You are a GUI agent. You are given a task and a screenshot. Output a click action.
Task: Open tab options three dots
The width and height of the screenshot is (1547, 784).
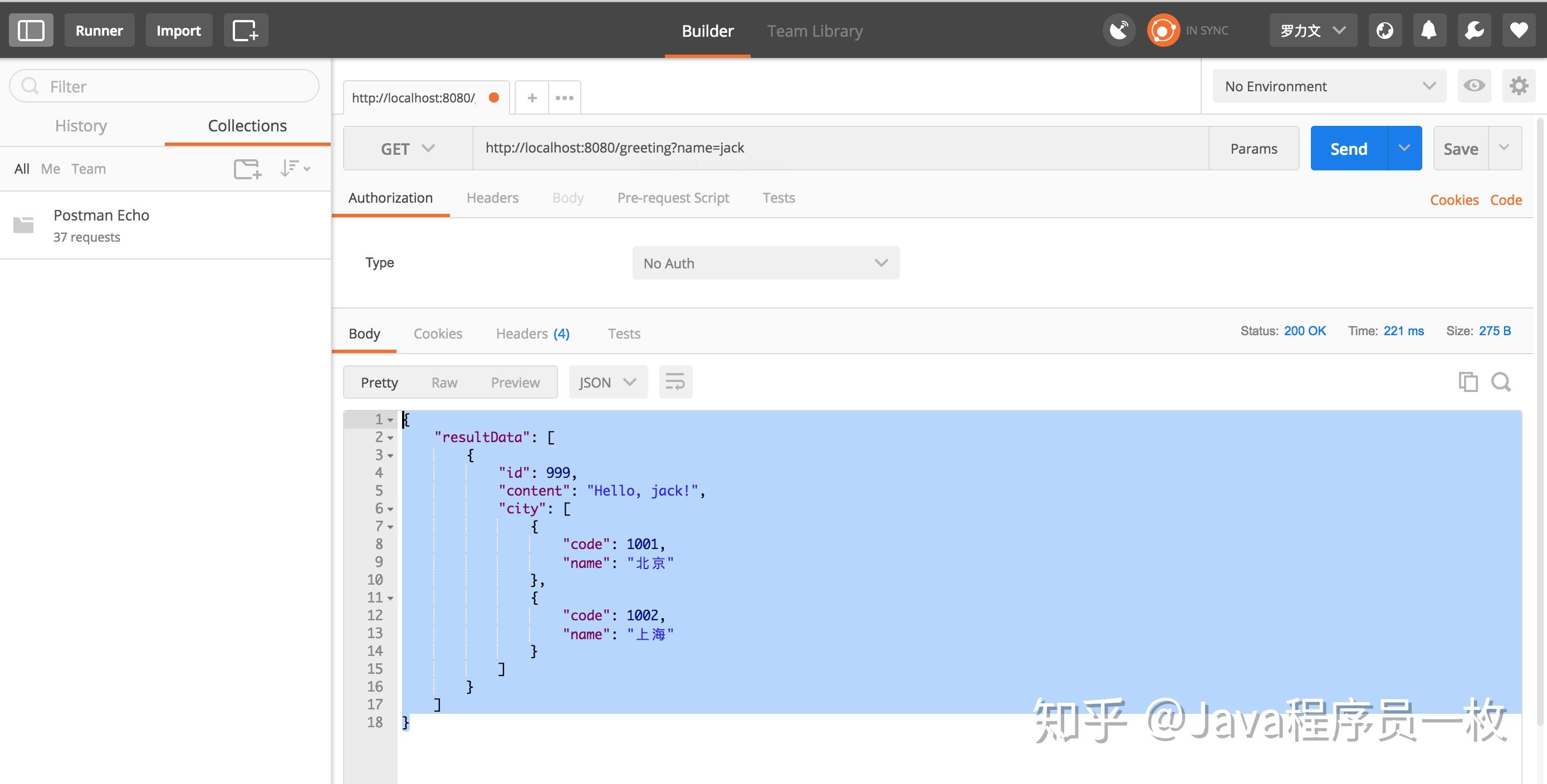tap(565, 97)
